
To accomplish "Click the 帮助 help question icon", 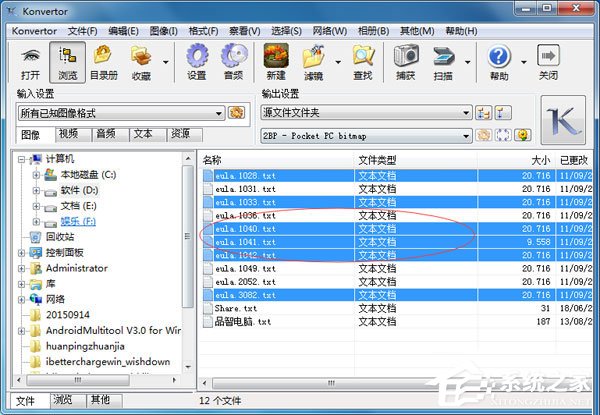I will [x=499, y=56].
